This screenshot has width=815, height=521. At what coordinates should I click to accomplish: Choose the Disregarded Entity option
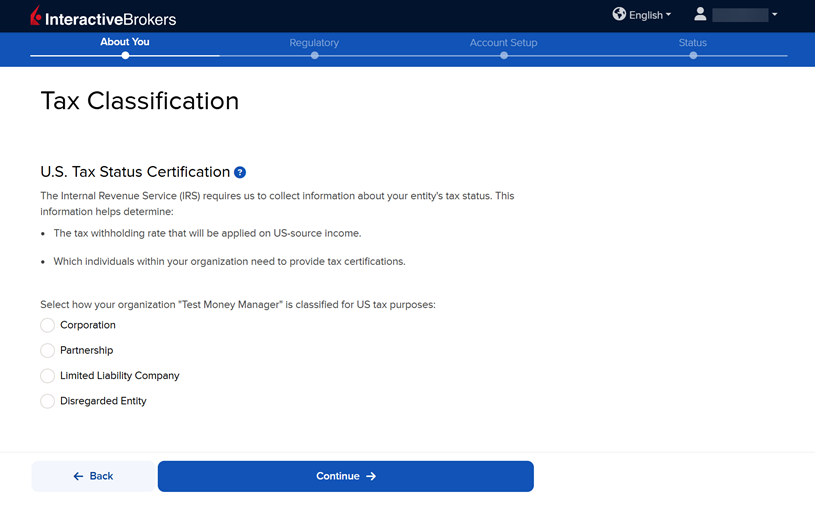coord(47,401)
